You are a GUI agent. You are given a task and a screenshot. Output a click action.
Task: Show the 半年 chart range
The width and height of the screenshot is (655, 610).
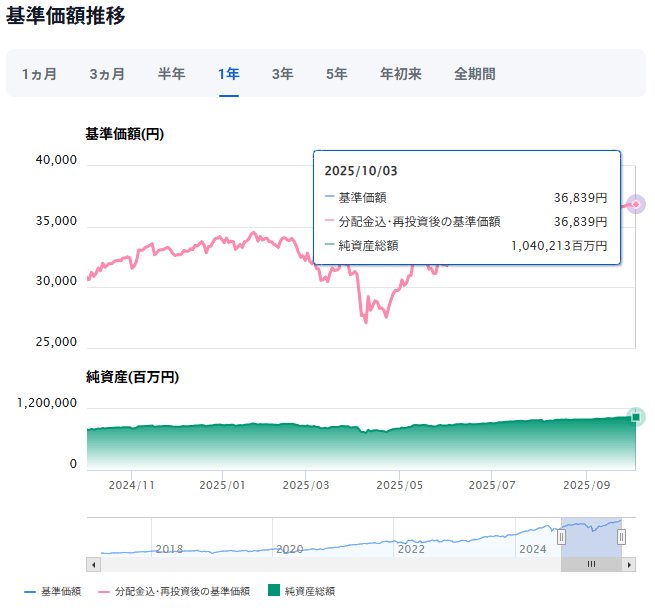click(171, 74)
